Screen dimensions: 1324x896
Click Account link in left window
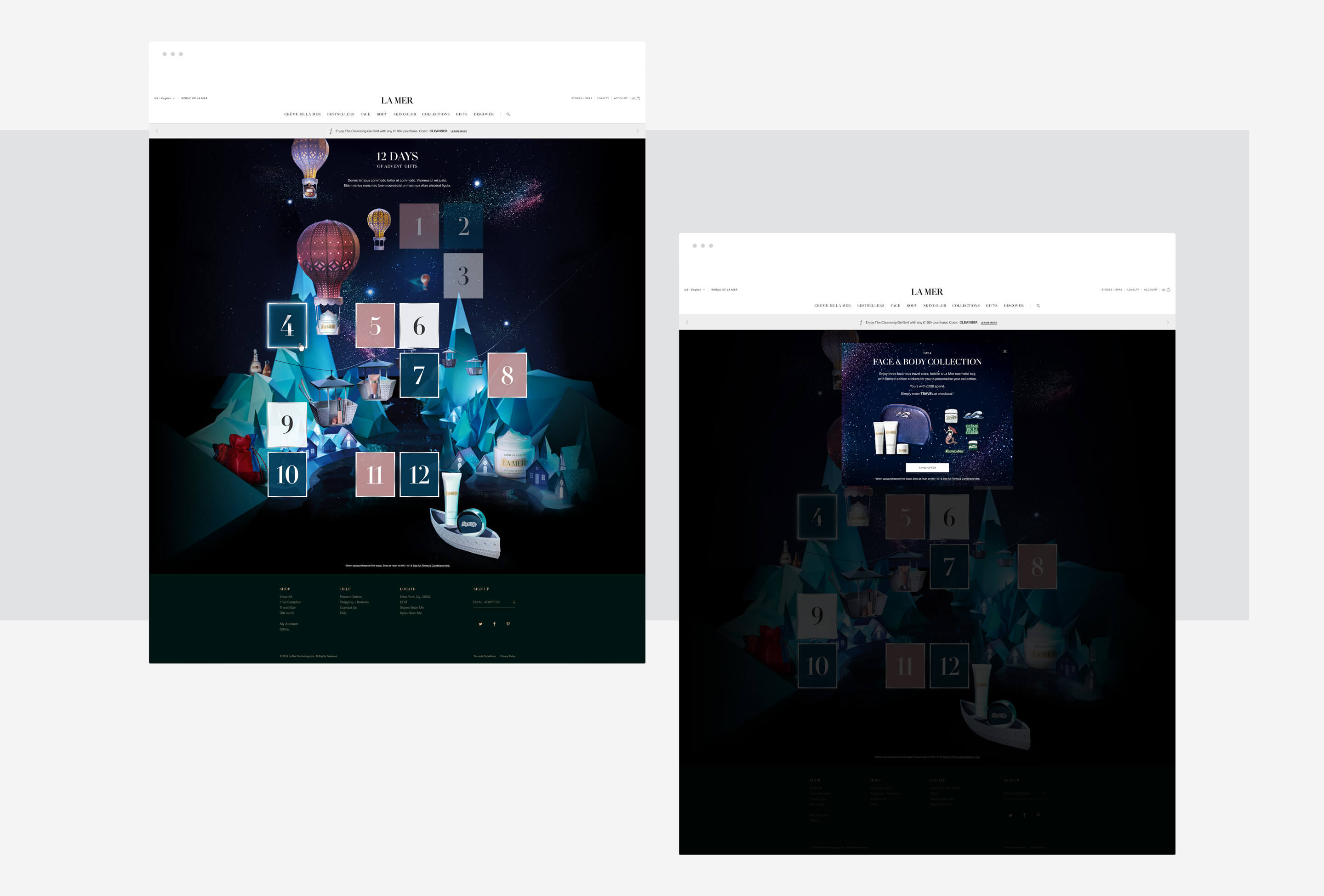click(x=621, y=98)
